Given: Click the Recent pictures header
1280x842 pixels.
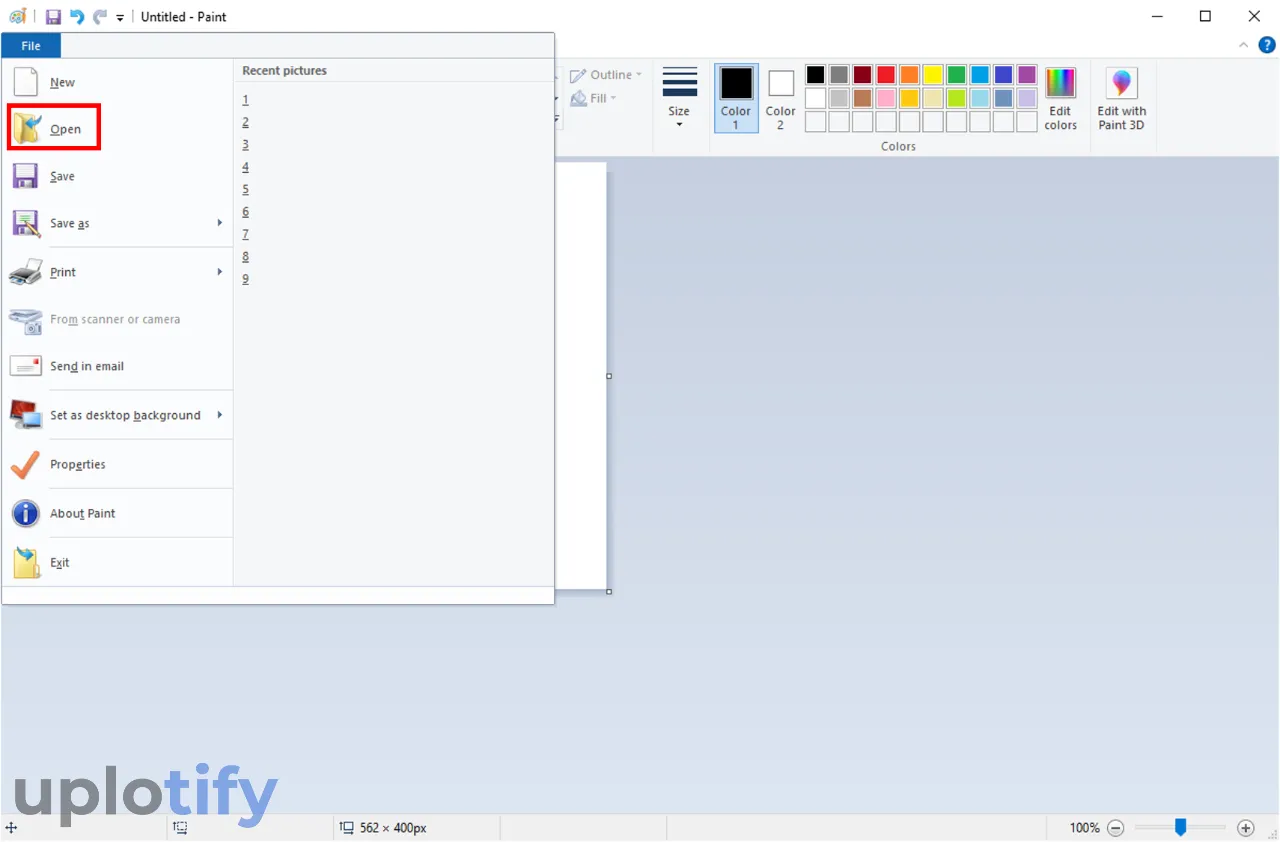Looking at the screenshot, I should (x=284, y=71).
